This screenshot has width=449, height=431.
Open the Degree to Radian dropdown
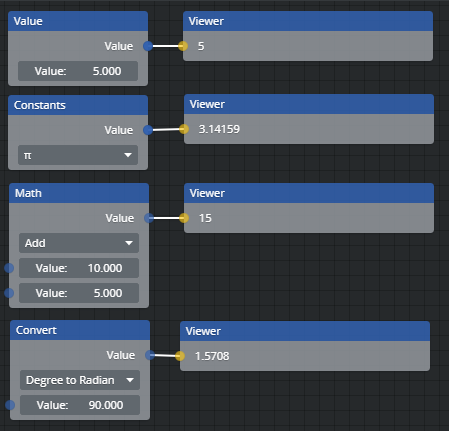pos(80,380)
